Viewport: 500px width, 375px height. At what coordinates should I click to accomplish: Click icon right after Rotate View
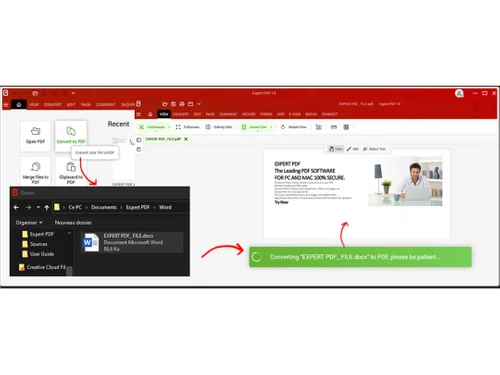pyautogui.click(x=319, y=127)
